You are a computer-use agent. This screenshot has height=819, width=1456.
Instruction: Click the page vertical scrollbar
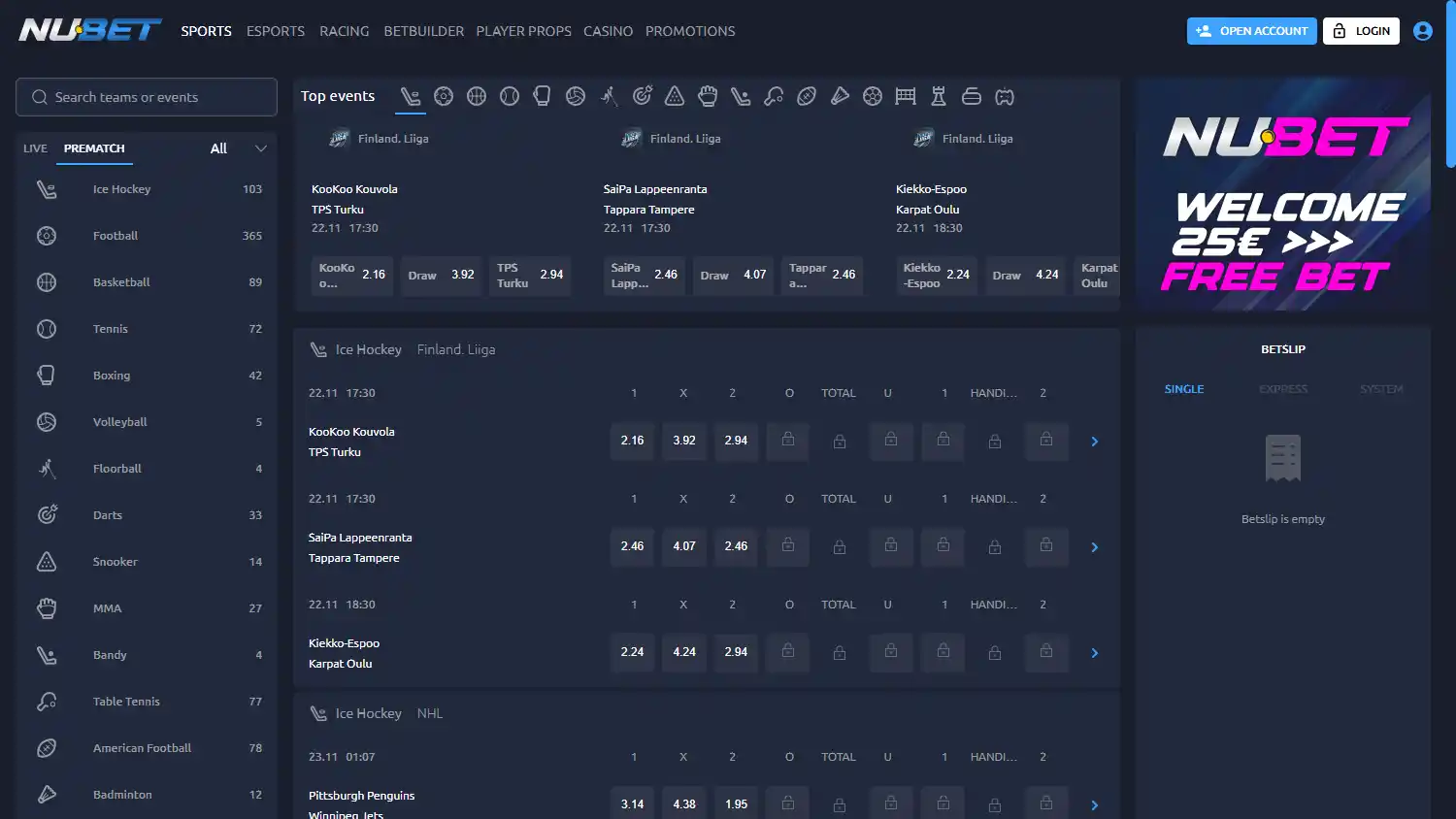tap(1450, 83)
